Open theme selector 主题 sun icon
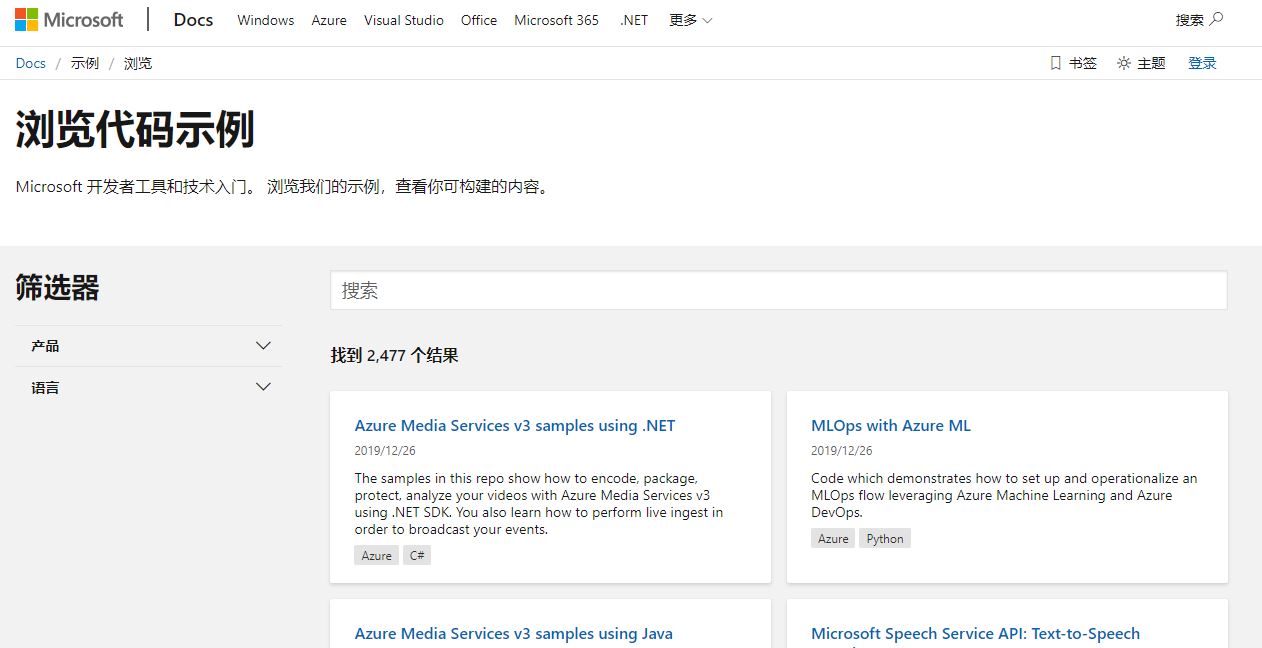 click(1124, 63)
